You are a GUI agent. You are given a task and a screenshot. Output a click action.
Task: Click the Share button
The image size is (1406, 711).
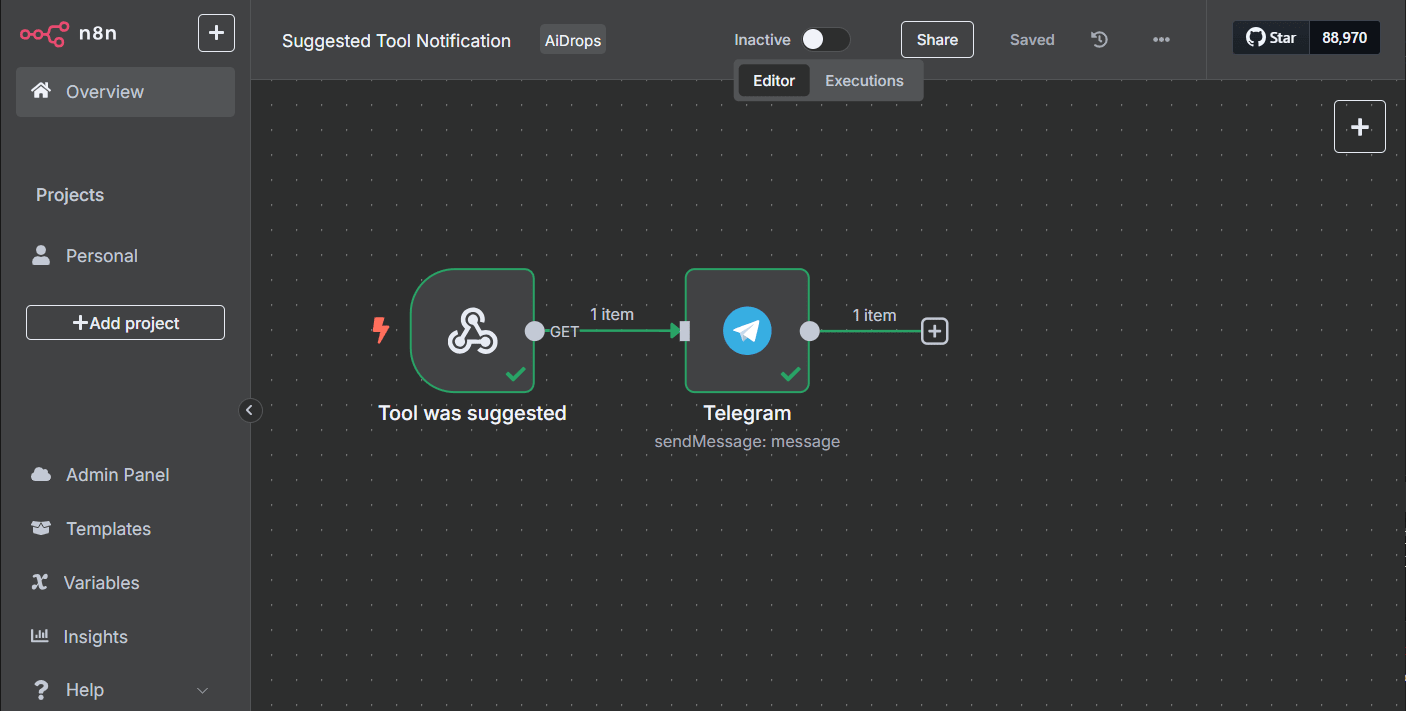(x=937, y=40)
